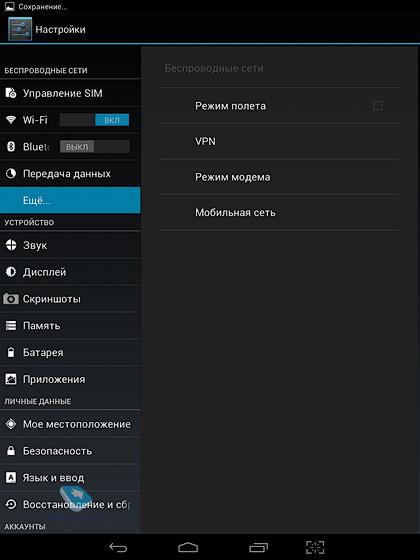Tap the Home navigation button
Image resolution: width=420 pixels, height=560 pixels.
[x=188, y=547]
